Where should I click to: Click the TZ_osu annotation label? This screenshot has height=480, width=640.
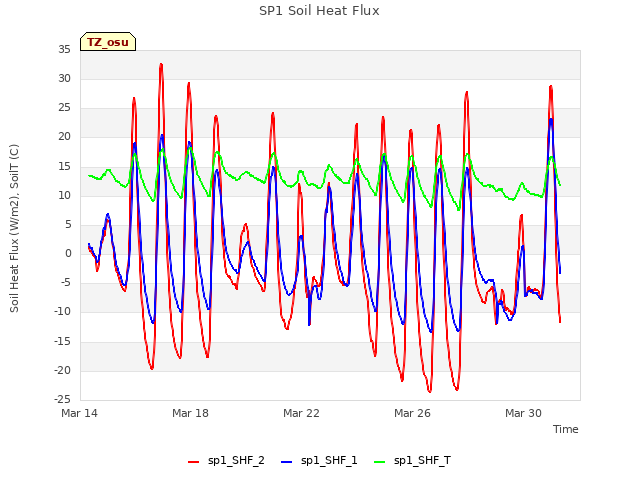108,42
